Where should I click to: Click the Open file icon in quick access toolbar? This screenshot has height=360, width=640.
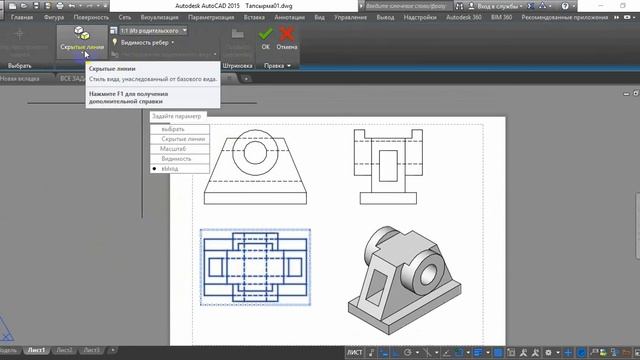point(24,6)
